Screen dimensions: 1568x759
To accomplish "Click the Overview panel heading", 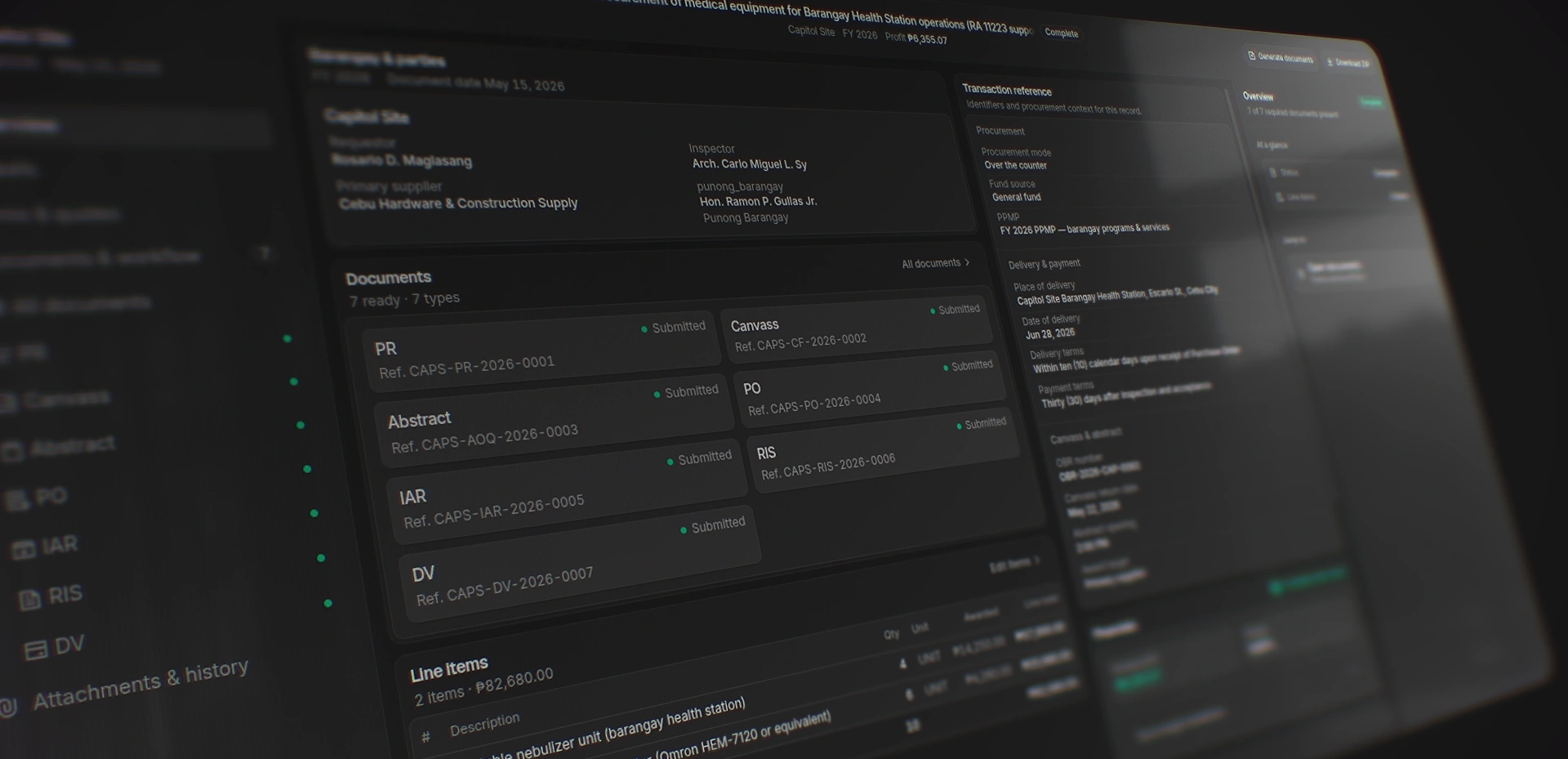I will (x=1258, y=96).
